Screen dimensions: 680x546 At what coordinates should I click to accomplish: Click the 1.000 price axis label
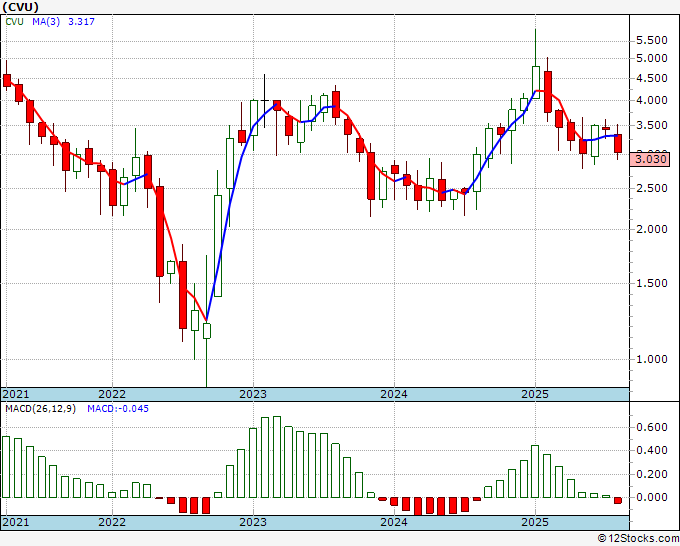[651, 359]
